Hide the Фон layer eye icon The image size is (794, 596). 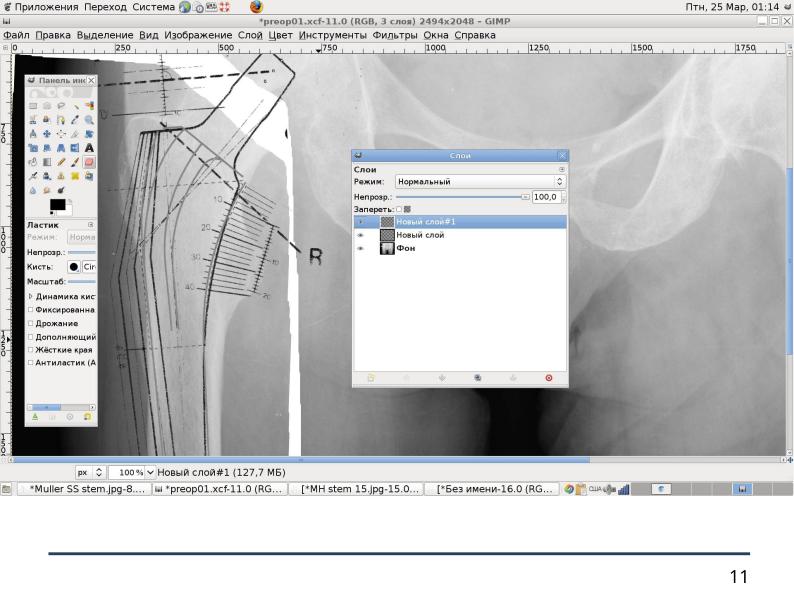coord(360,248)
